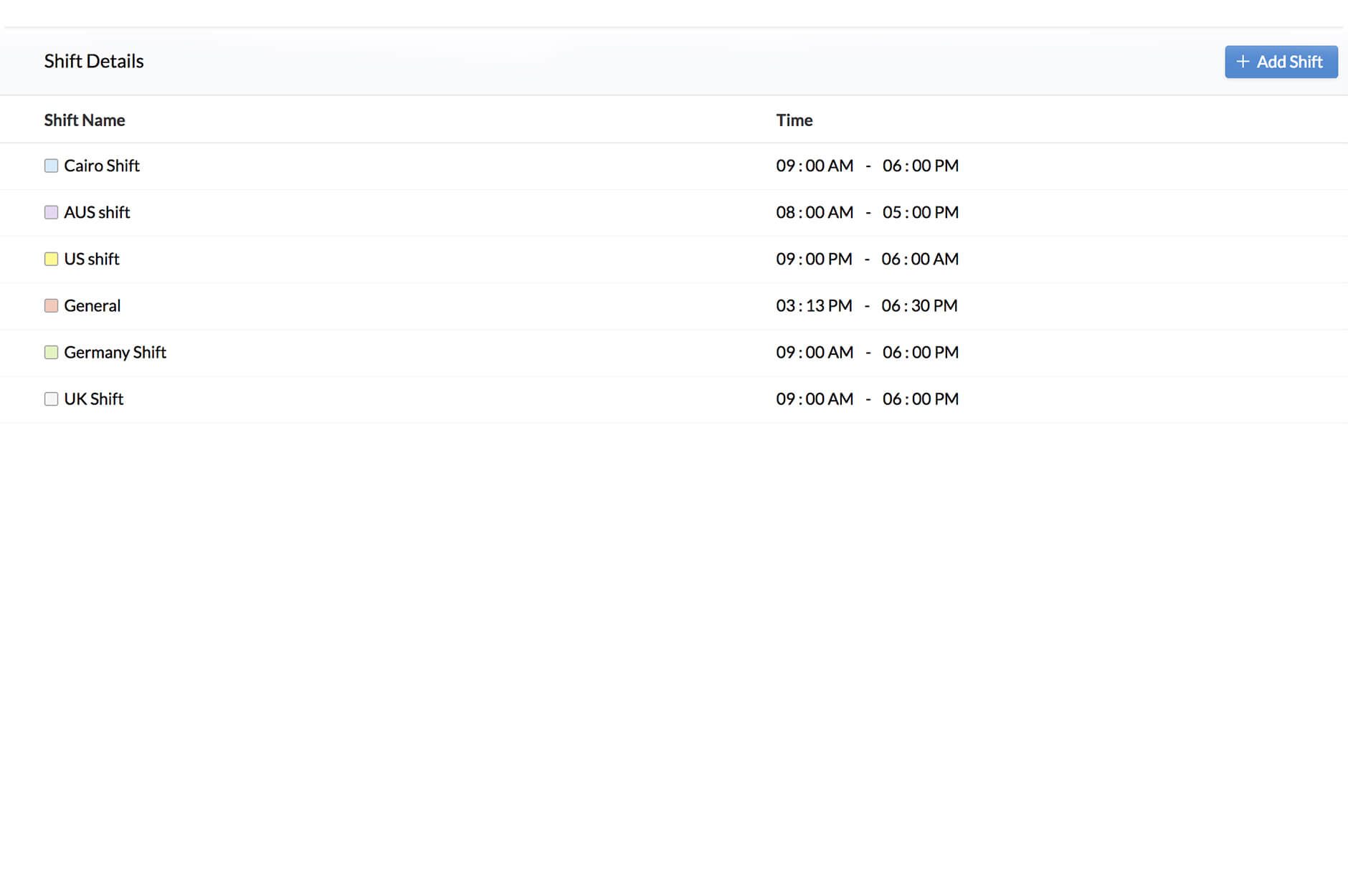The image size is (1348, 896).
Task: Click the Time column header
Action: pyautogui.click(x=794, y=120)
